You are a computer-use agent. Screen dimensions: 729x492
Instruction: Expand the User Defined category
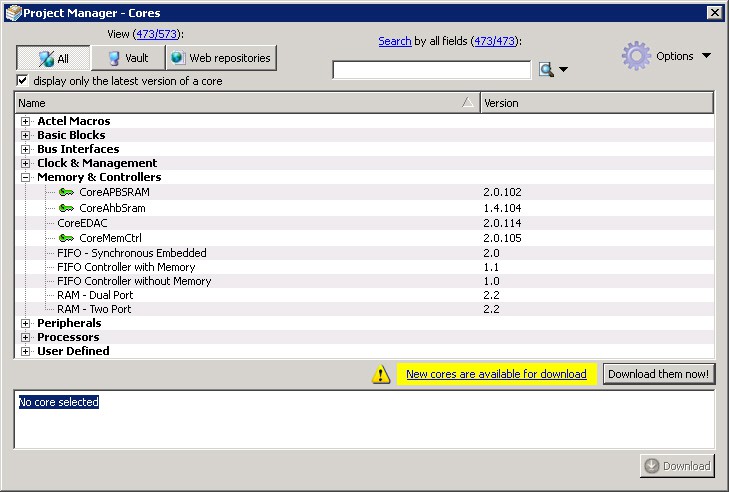(x=26, y=351)
